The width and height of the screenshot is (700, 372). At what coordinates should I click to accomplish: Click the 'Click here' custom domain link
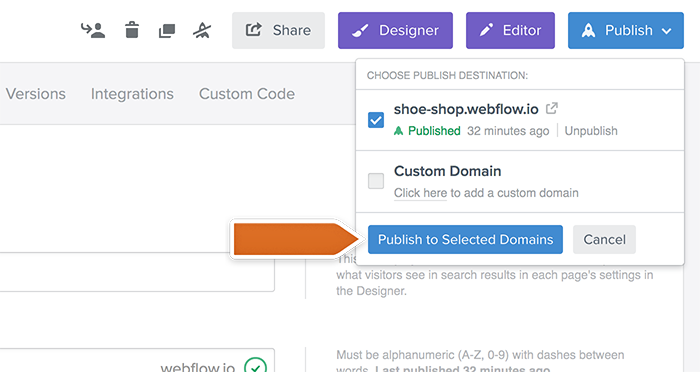pyautogui.click(x=420, y=193)
